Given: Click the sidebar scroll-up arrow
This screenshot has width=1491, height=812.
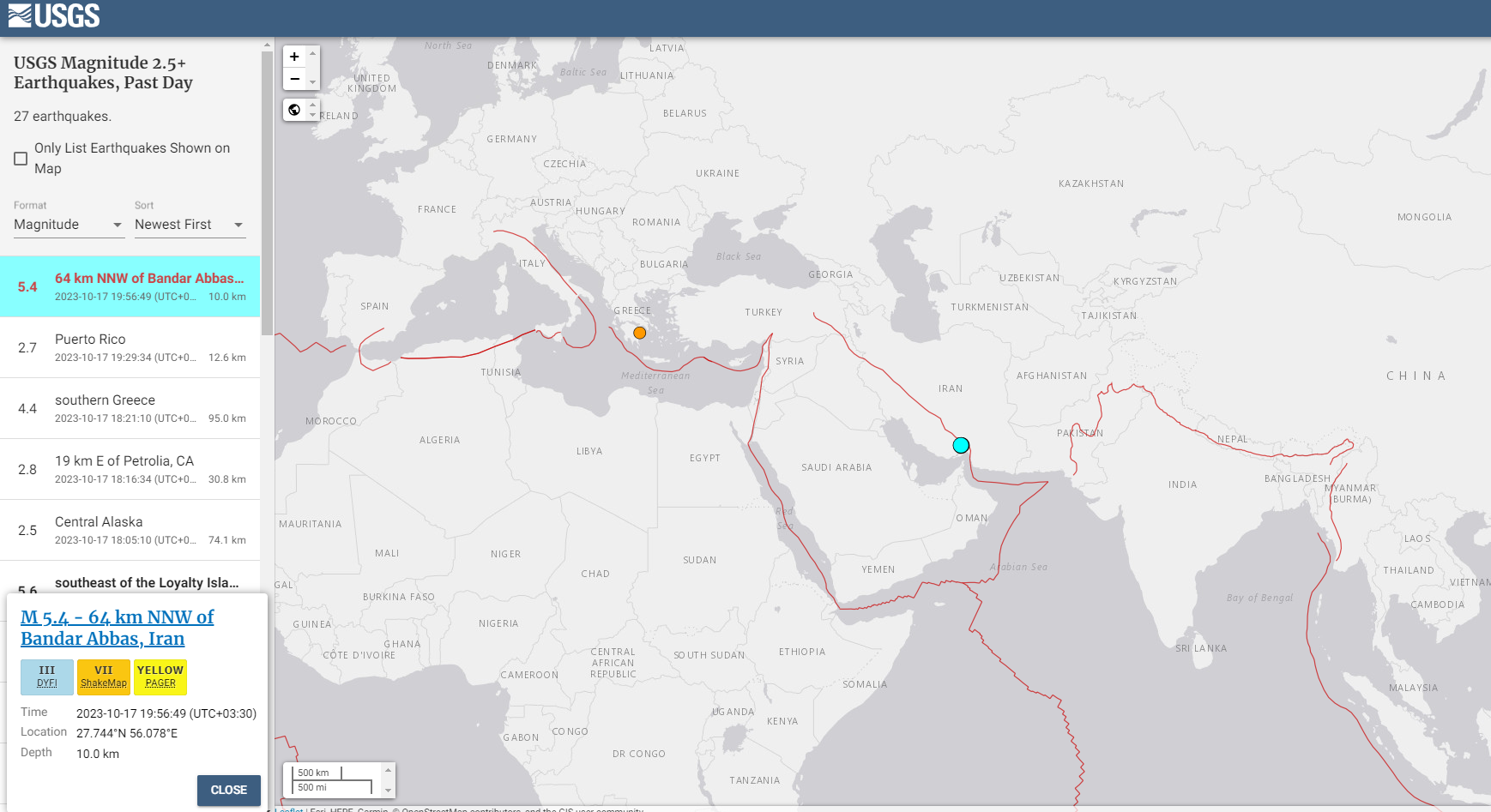Looking at the screenshot, I should click(267, 45).
